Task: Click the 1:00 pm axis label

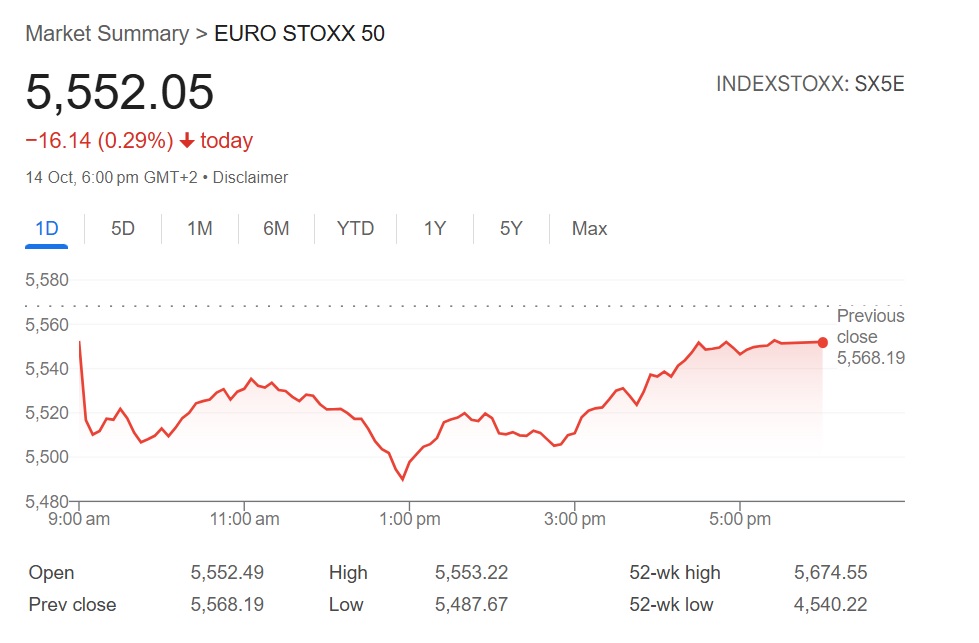Action: pos(409,519)
